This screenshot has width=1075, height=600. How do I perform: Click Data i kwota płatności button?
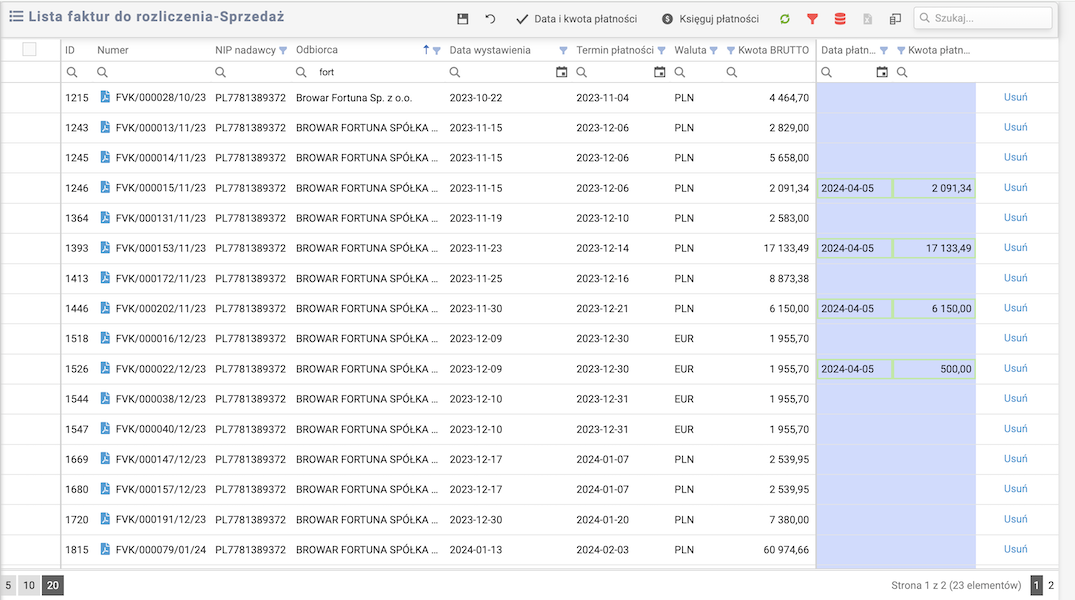[576, 19]
